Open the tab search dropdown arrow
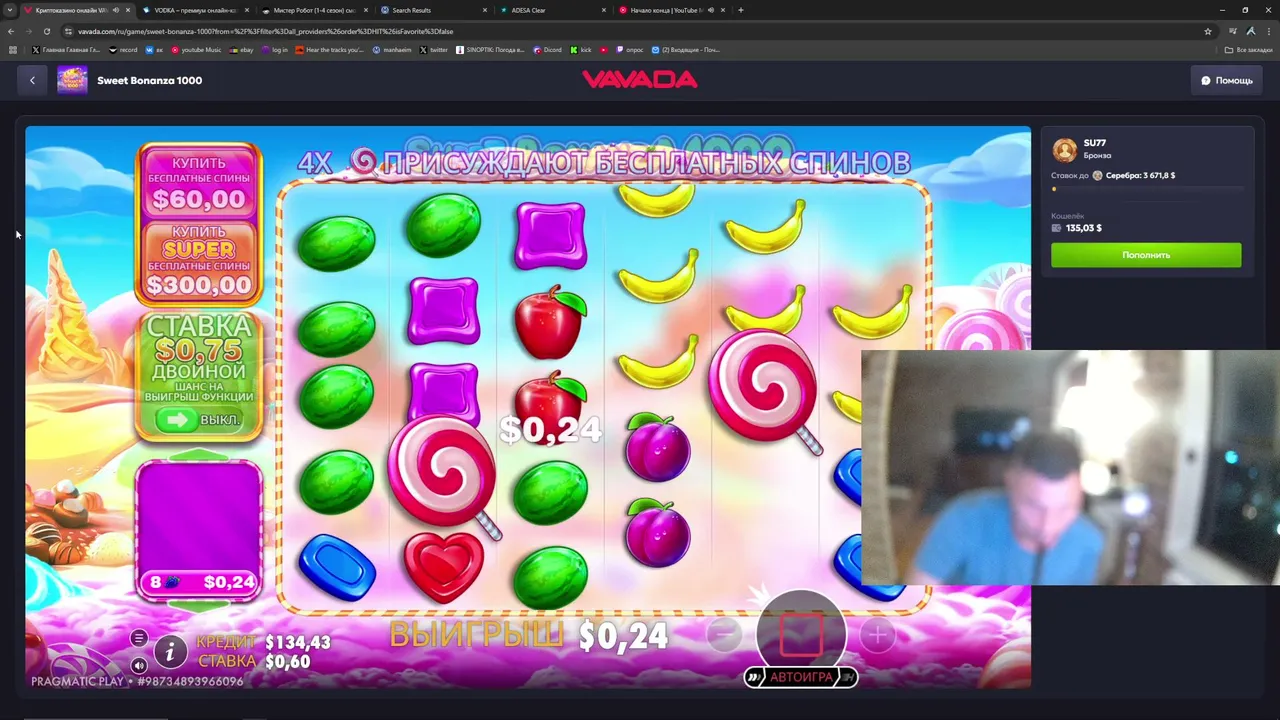 [11, 10]
